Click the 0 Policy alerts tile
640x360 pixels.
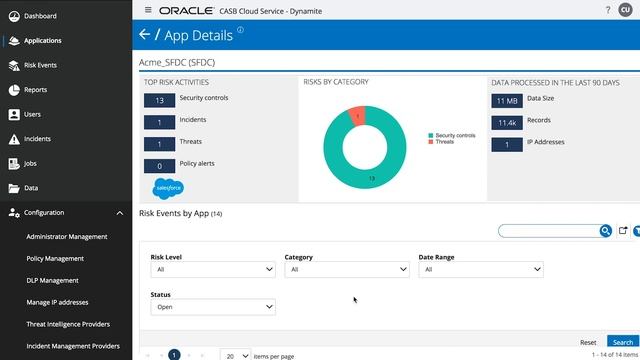point(160,166)
